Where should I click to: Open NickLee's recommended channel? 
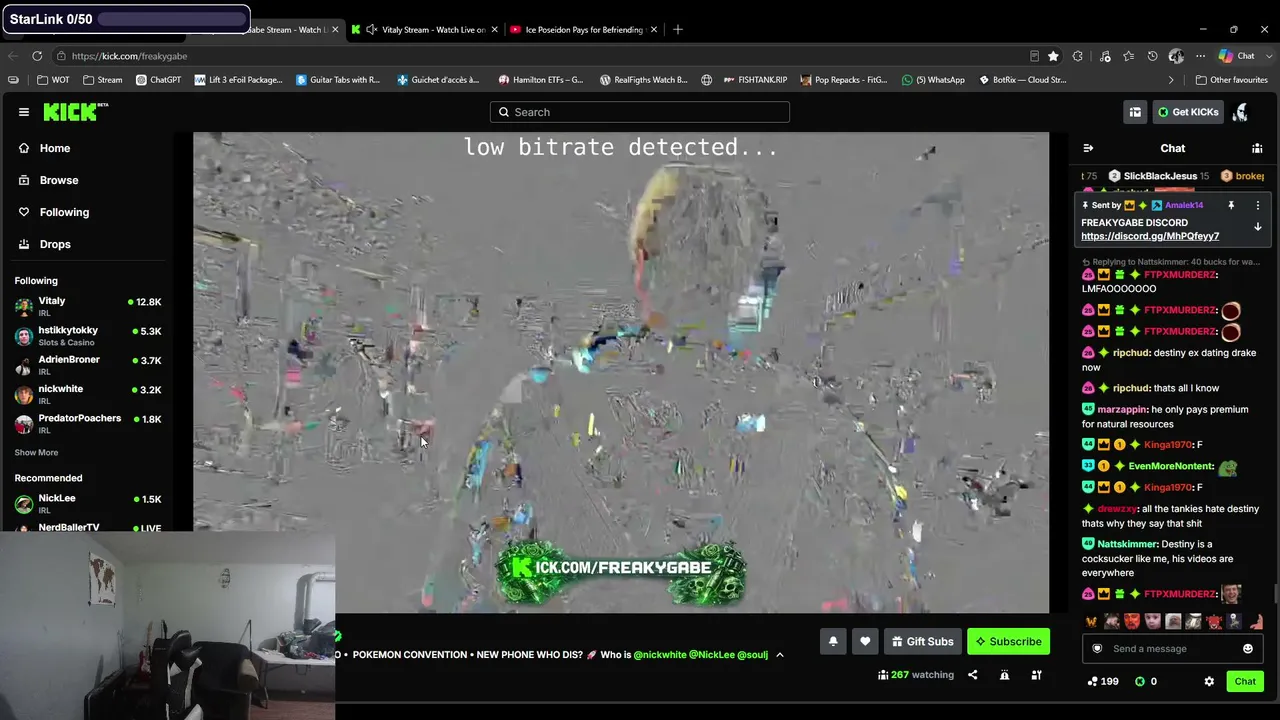[87, 503]
